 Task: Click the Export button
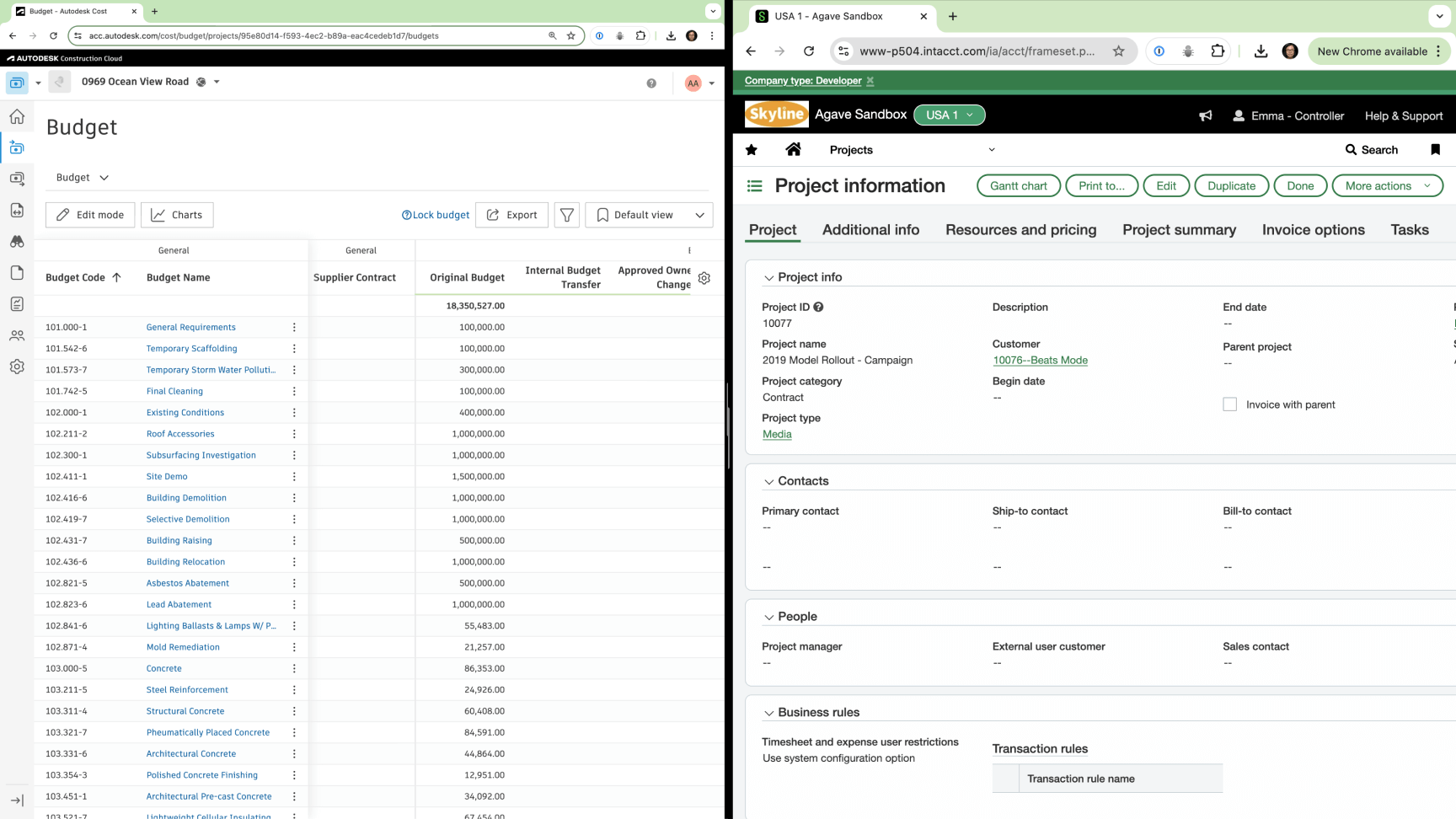point(512,215)
